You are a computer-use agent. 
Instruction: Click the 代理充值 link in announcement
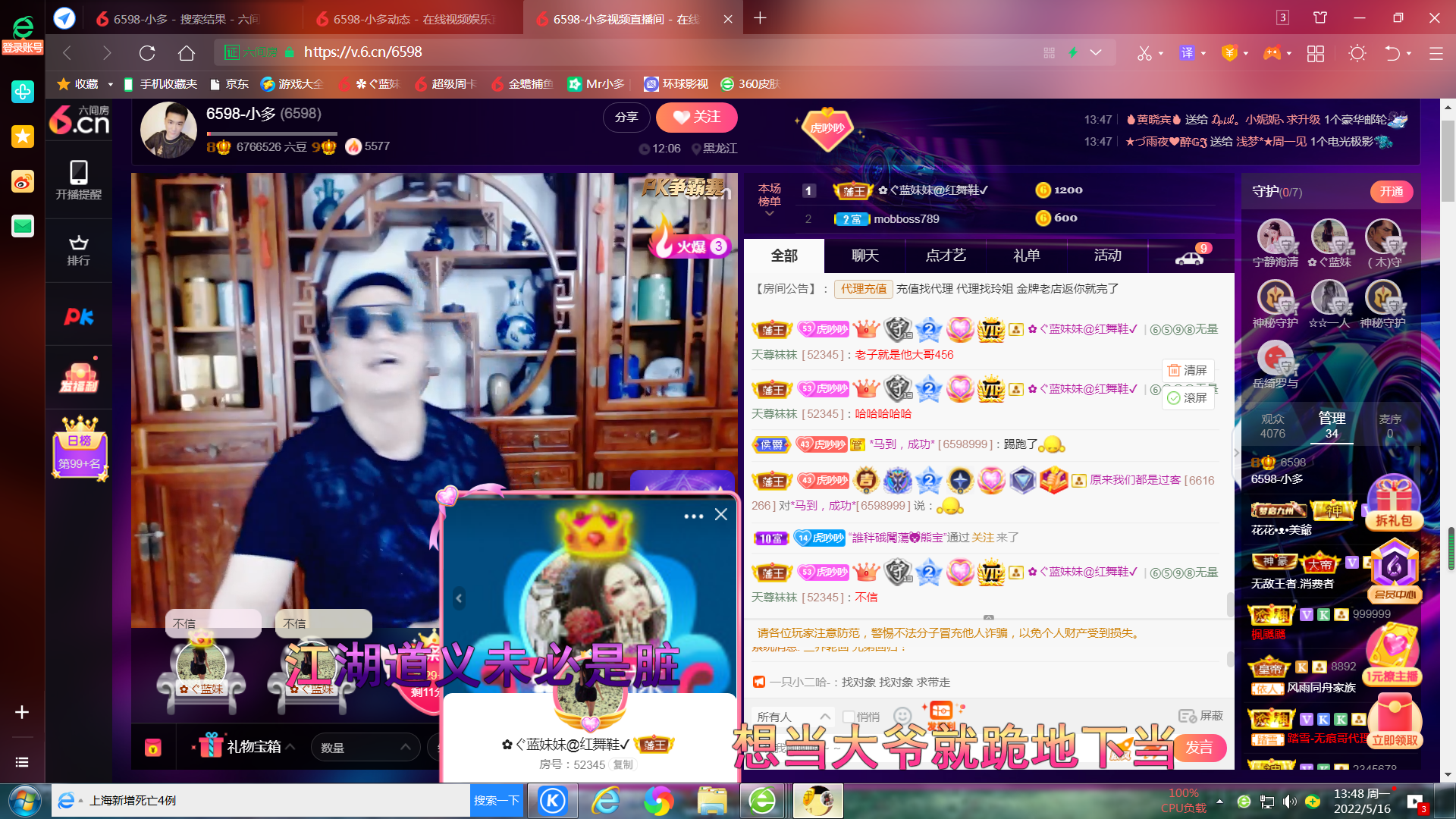tap(863, 289)
